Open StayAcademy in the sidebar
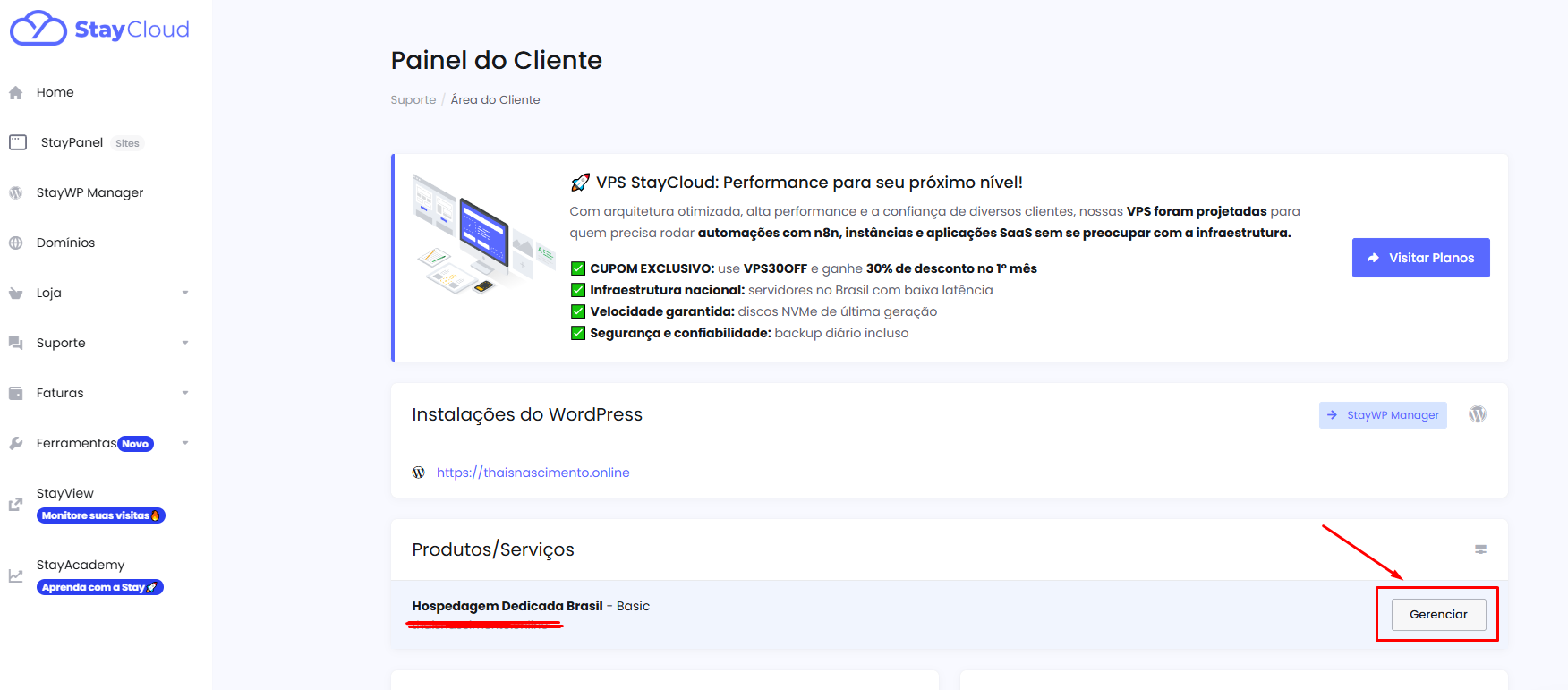This screenshot has height=690, width=1568. [81, 565]
